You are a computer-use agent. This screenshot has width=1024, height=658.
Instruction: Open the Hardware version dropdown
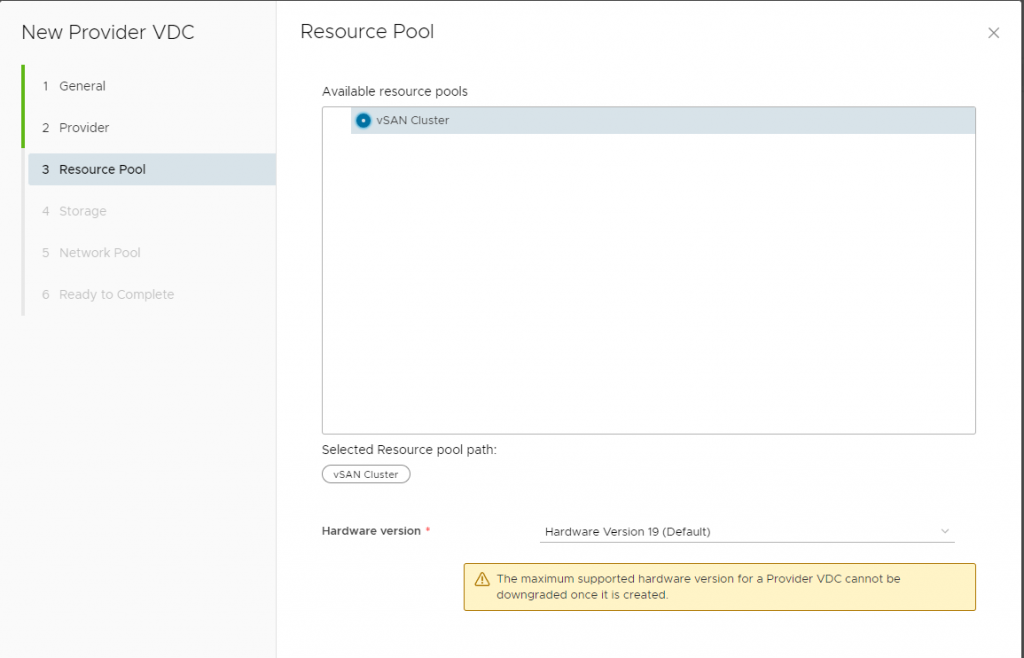click(747, 531)
